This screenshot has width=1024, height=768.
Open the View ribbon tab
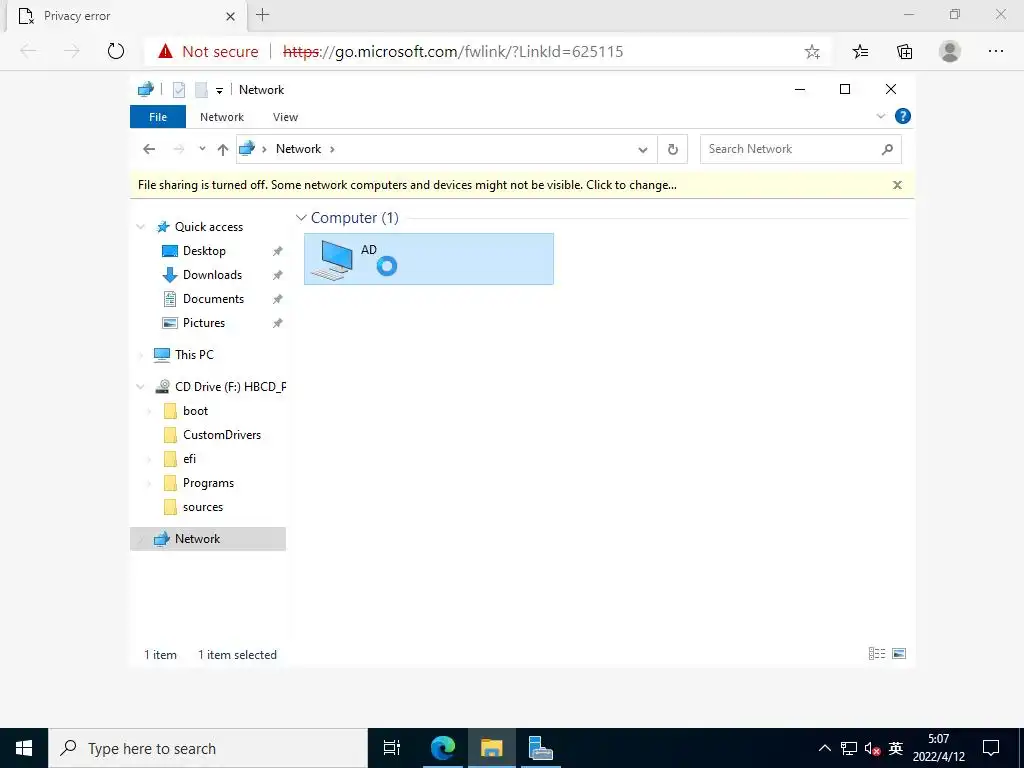click(285, 117)
